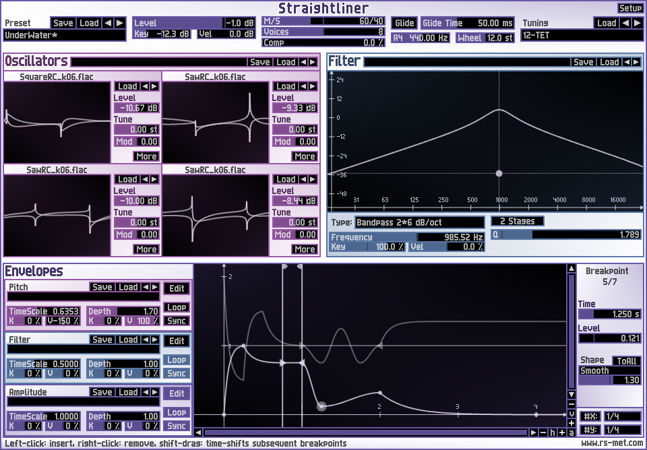Click Edit for the Amplitude envelope
This screenshot has height=450, width=647.
pyautogui.click(x=177, y=394)
